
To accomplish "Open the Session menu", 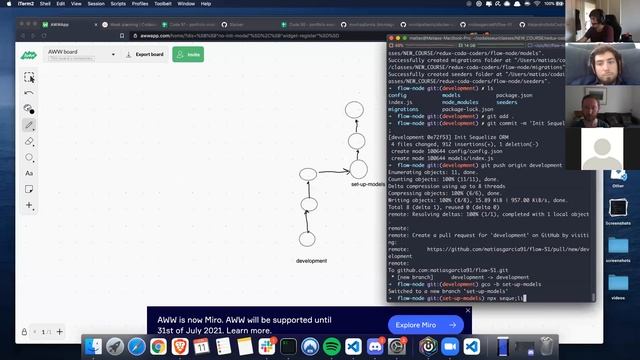I will (96, 4).
